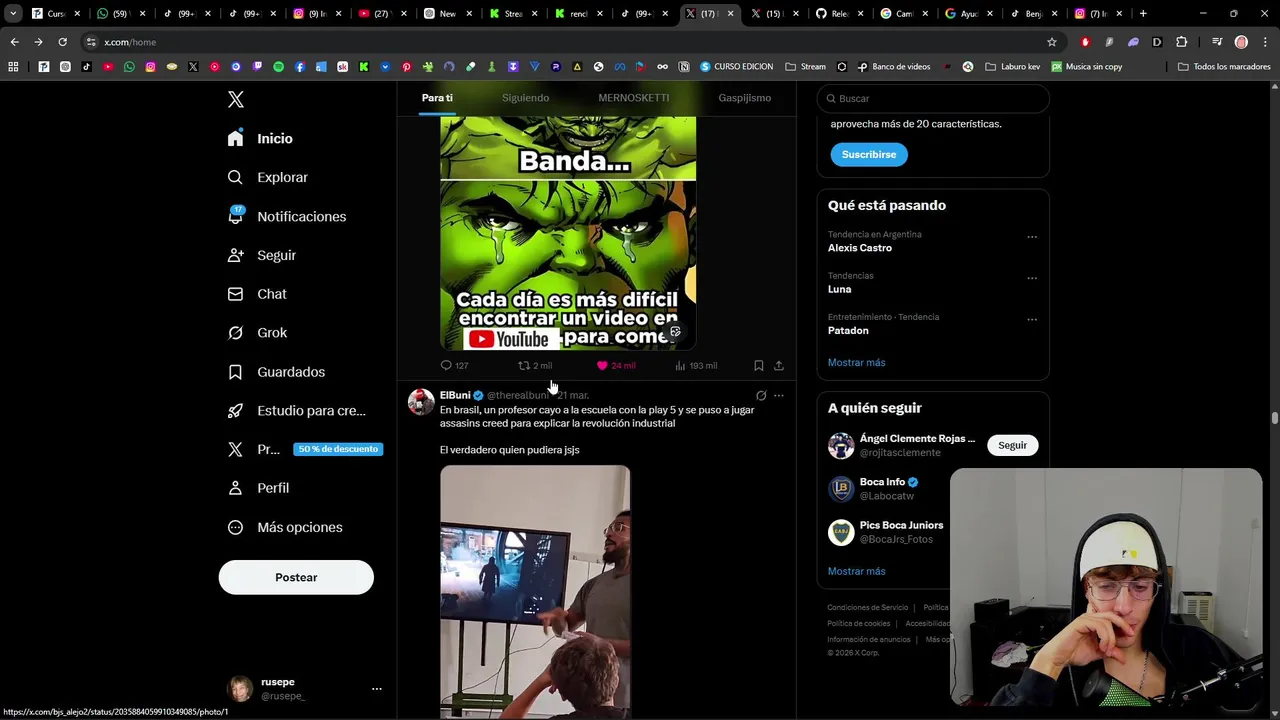Reload the page in browser

pos(62,42)
